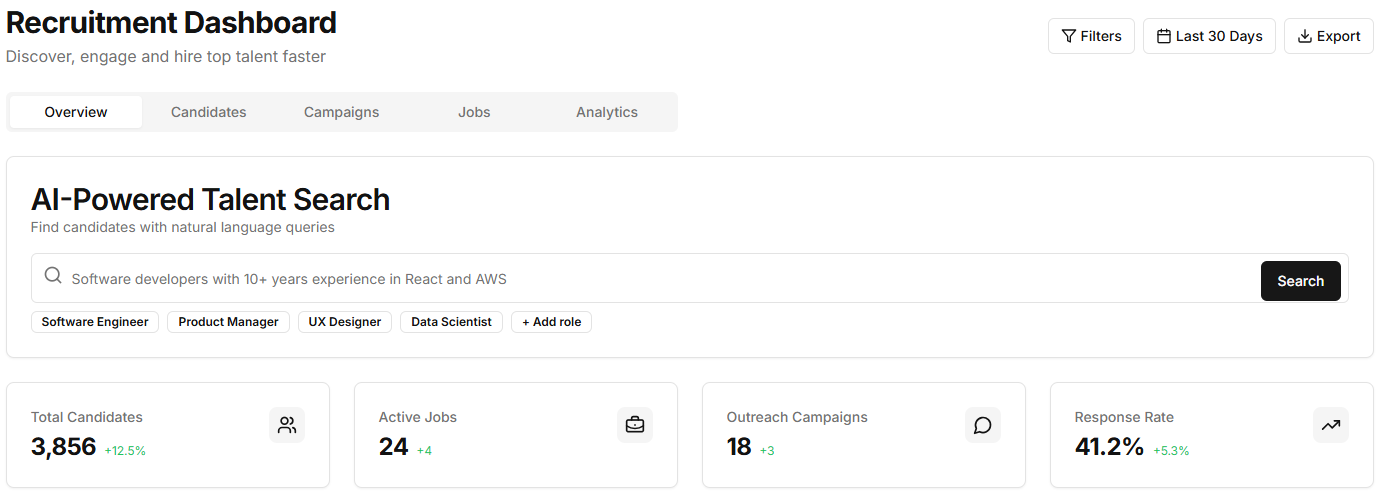Click the +4 active jobs change

[424, 451]
